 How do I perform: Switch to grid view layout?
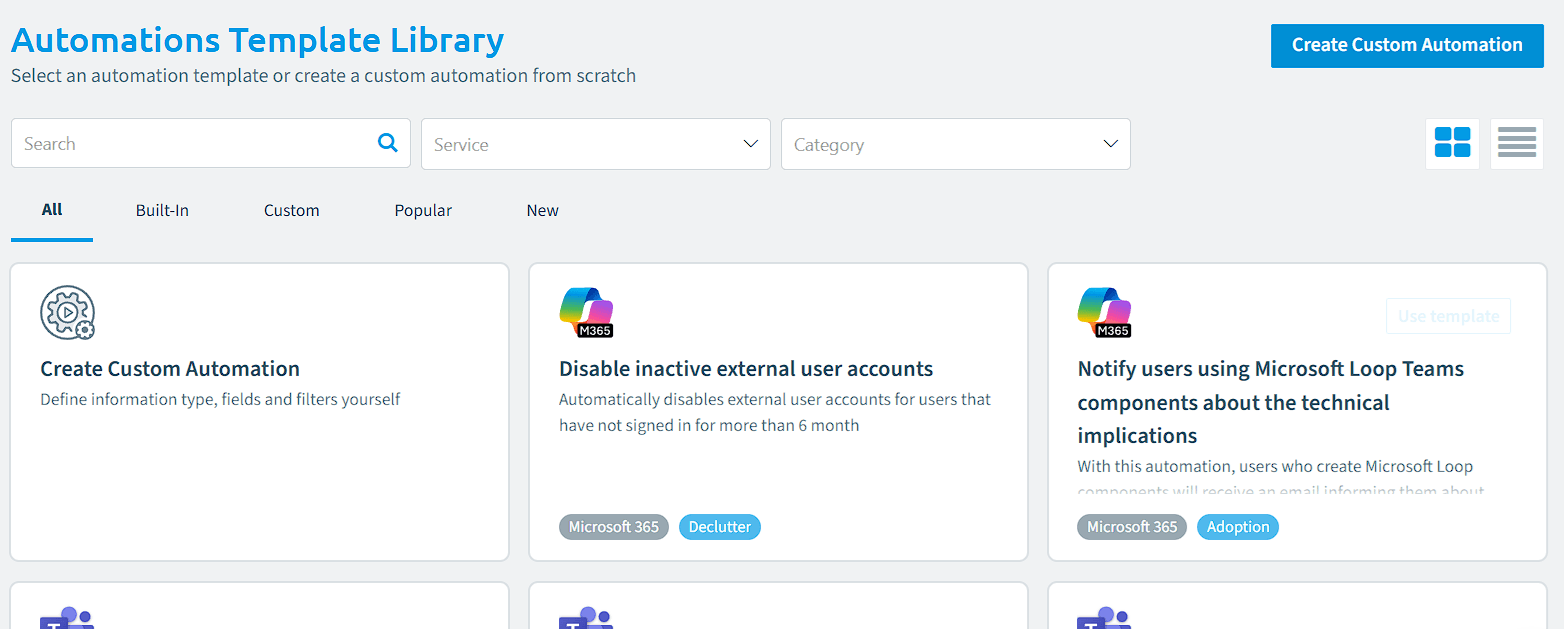1452,143
